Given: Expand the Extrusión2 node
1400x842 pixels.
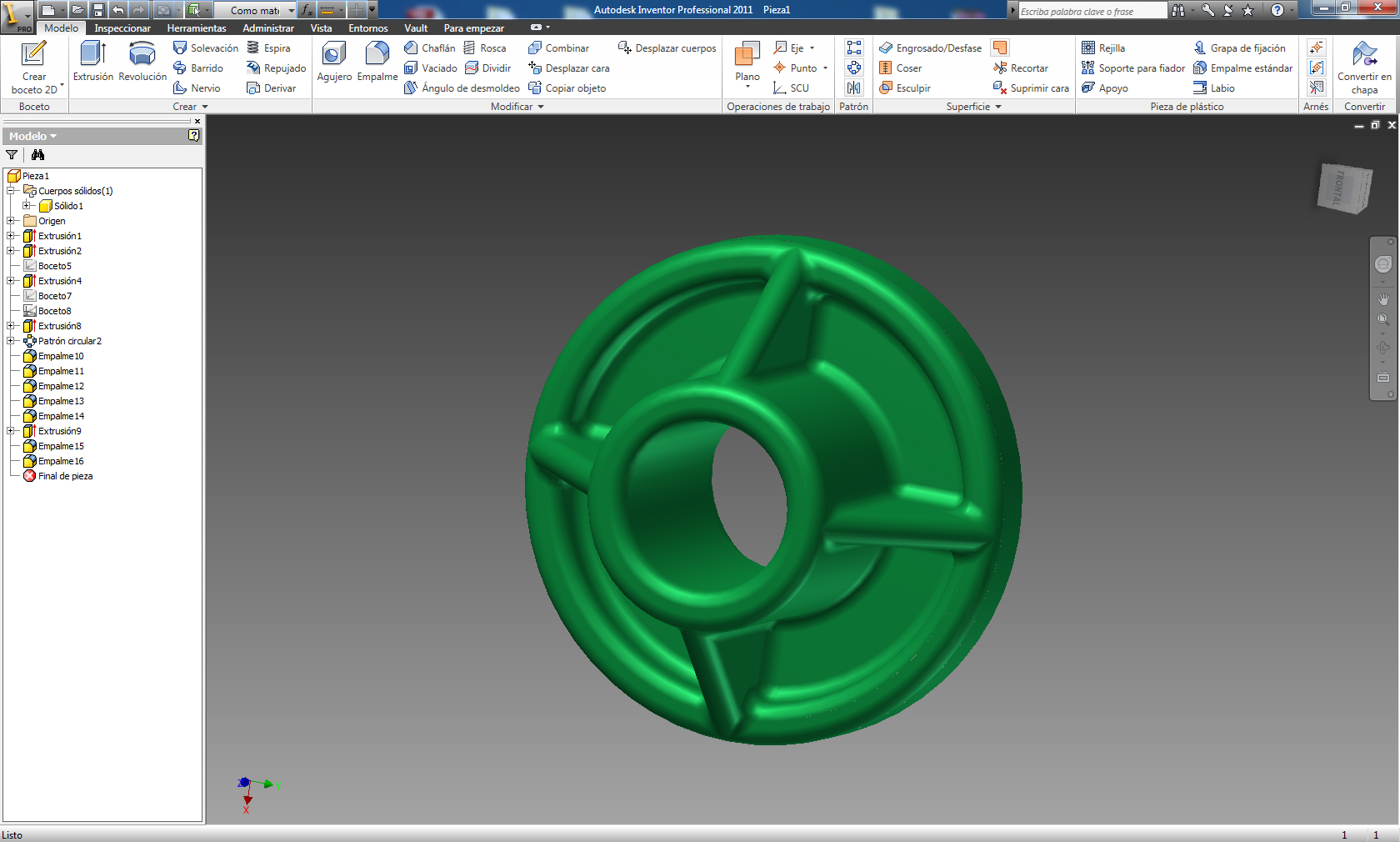Looking at the screenshot, I should click(11, 251).
